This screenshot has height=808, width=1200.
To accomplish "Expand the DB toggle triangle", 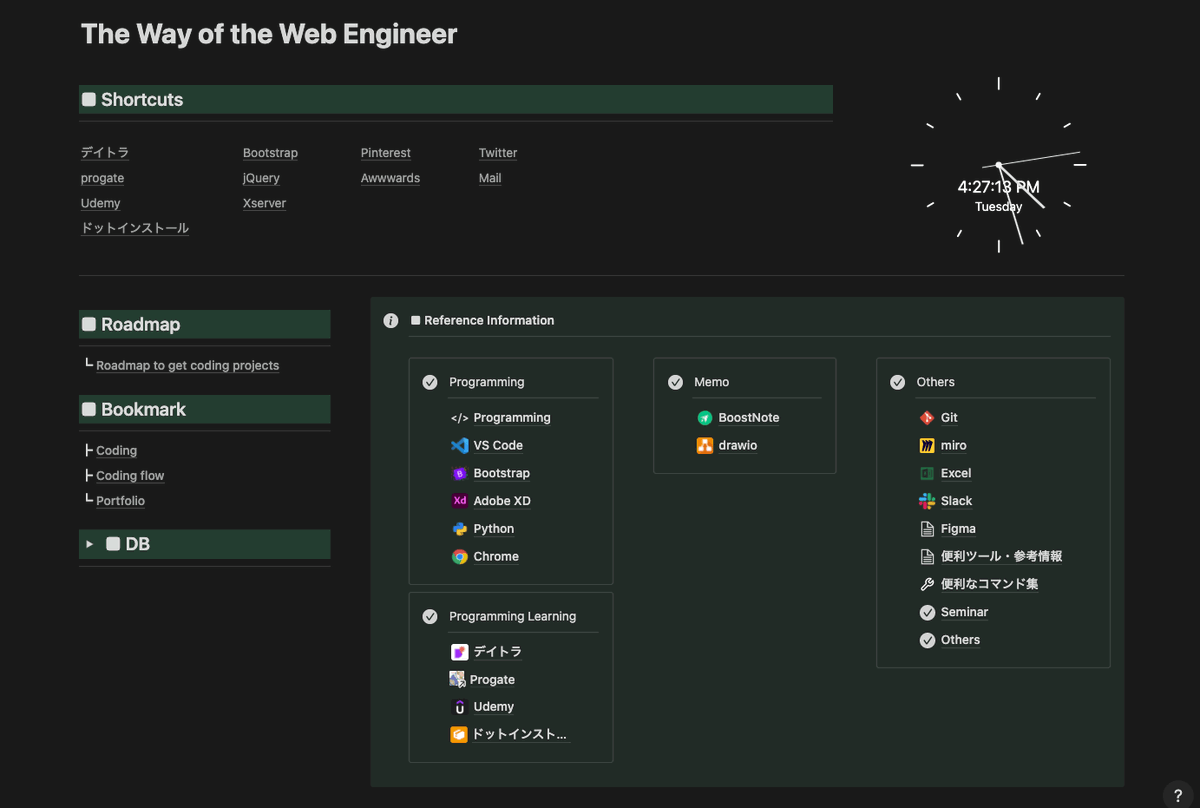I will [90, 544].
